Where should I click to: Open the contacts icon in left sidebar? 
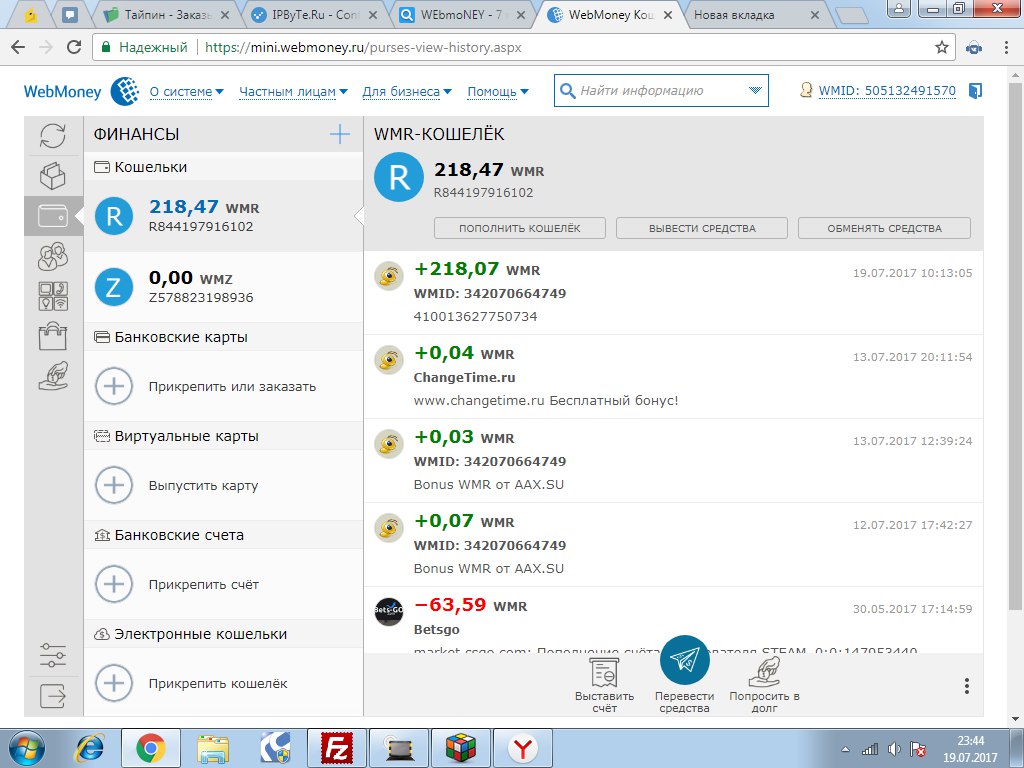[x=53, y=256]
